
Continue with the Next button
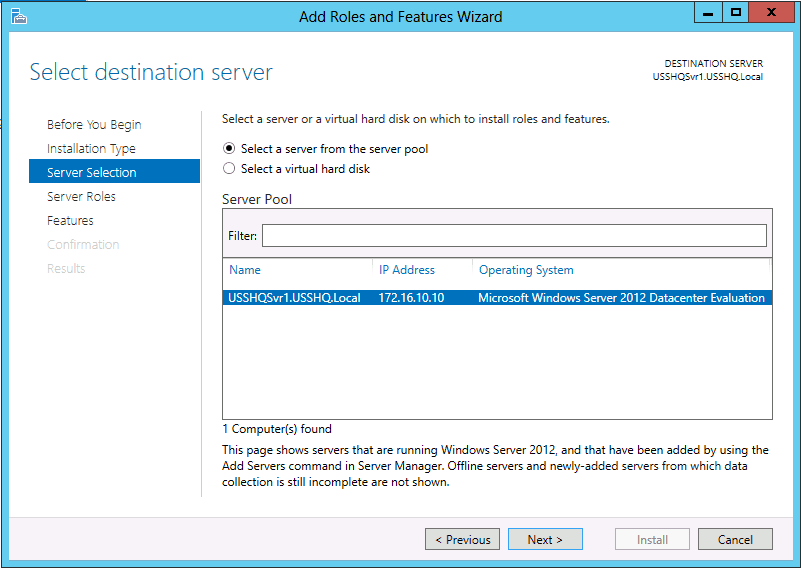tap(545, 539)
